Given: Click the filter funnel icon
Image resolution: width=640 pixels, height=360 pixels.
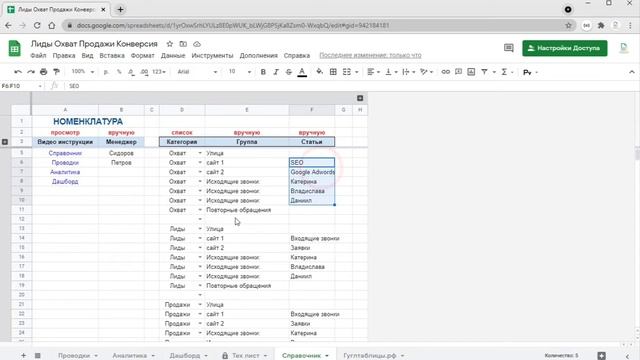Looking at the screenshot, I should [484, 72].
